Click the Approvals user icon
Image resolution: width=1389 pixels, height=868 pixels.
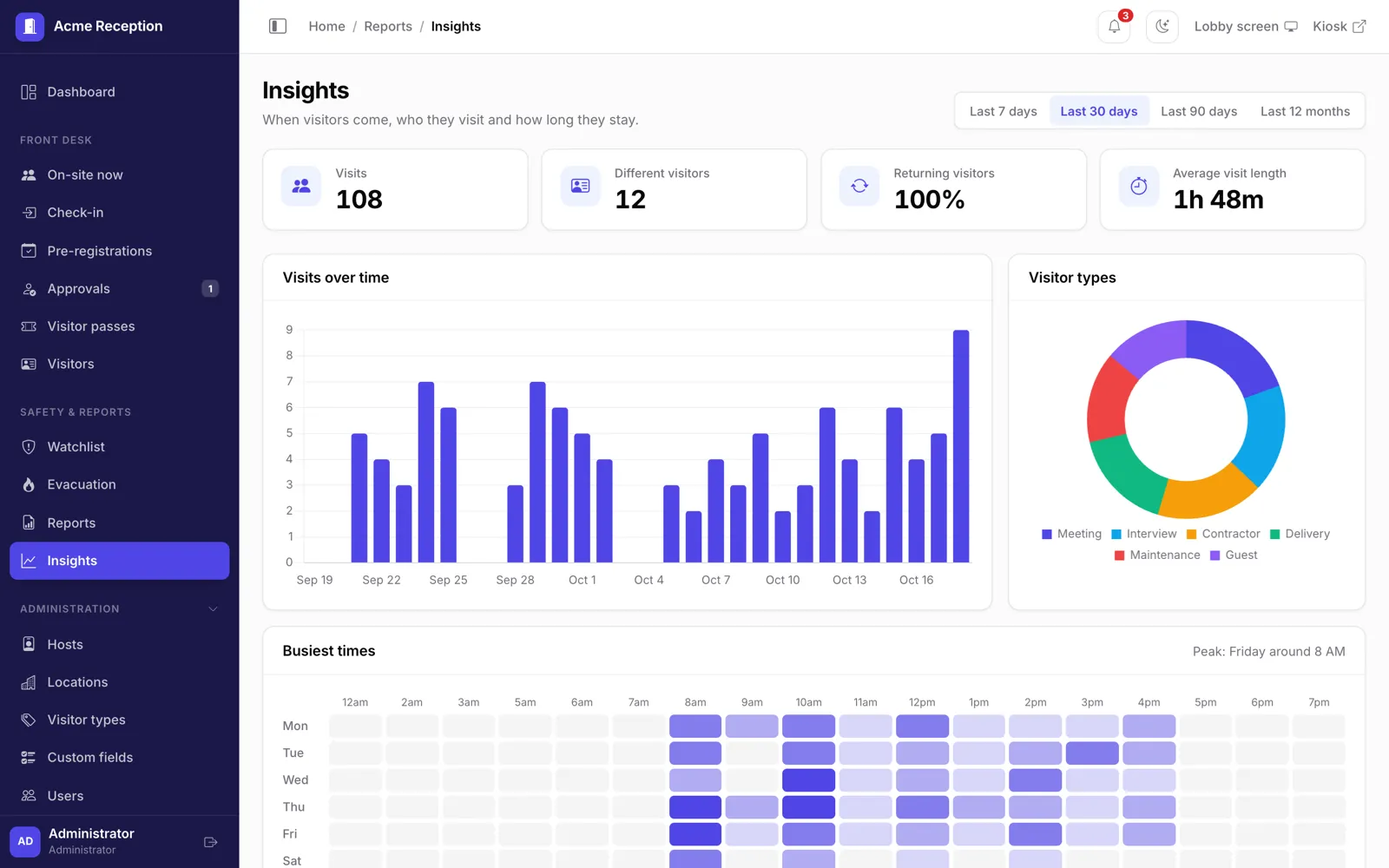click(x=29, y=289)
